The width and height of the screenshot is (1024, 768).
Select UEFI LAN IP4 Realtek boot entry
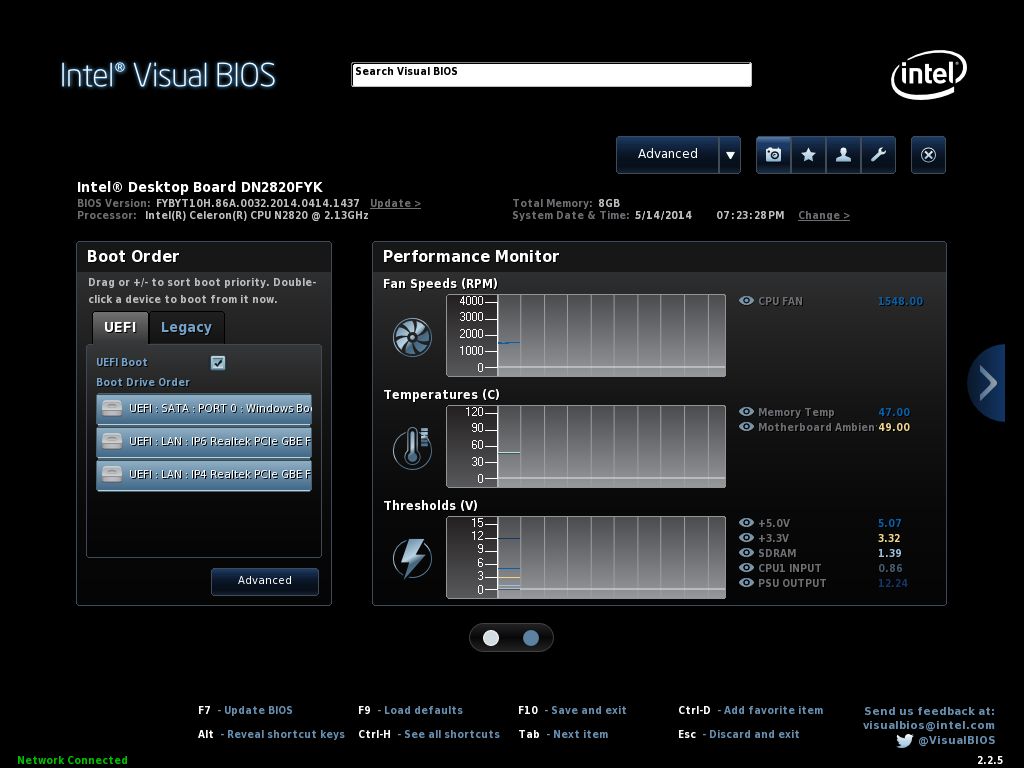coord(204,475)
